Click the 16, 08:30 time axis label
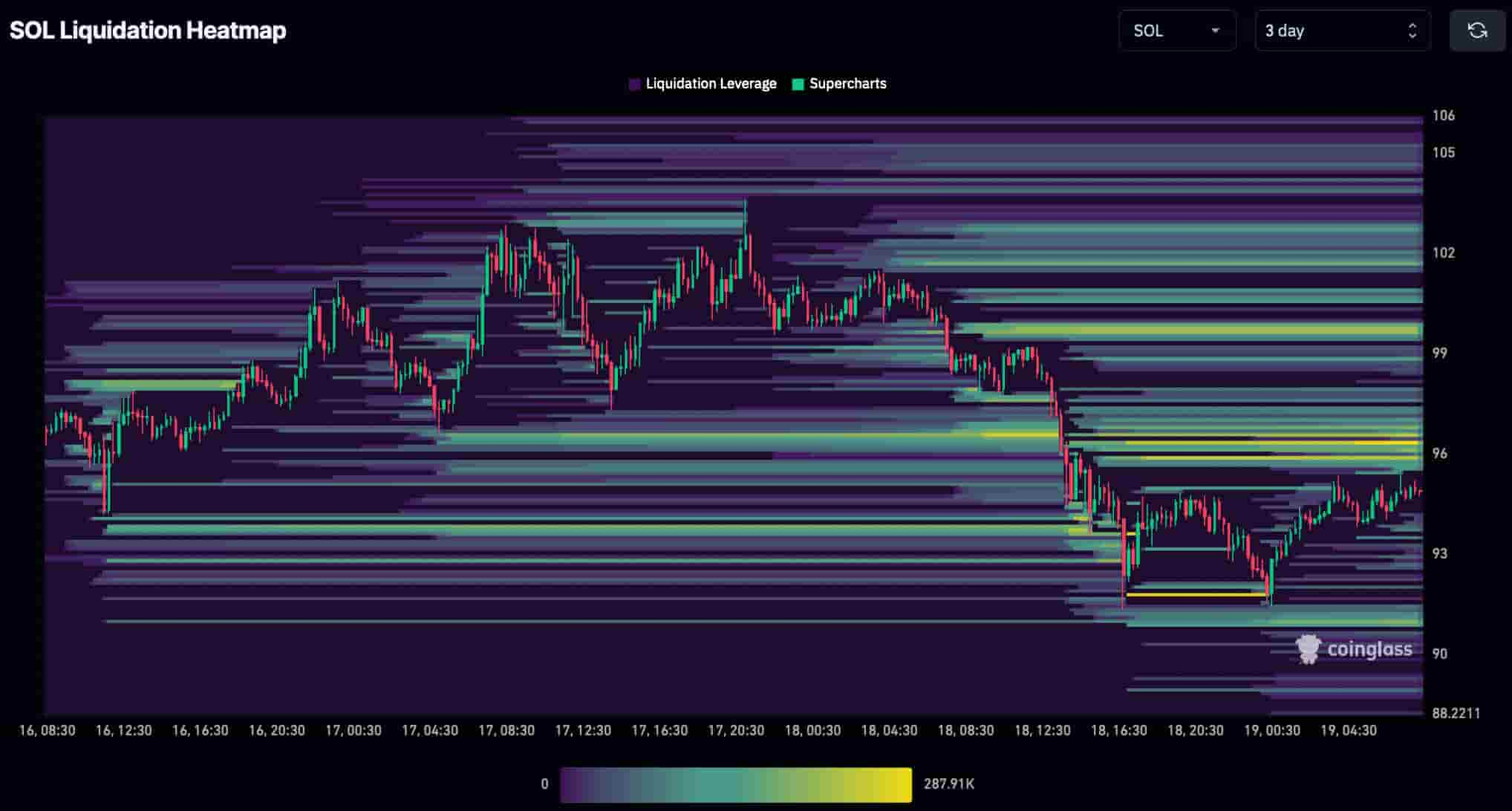The height and width of the screenshot is (811, 1512). point(47,730)
